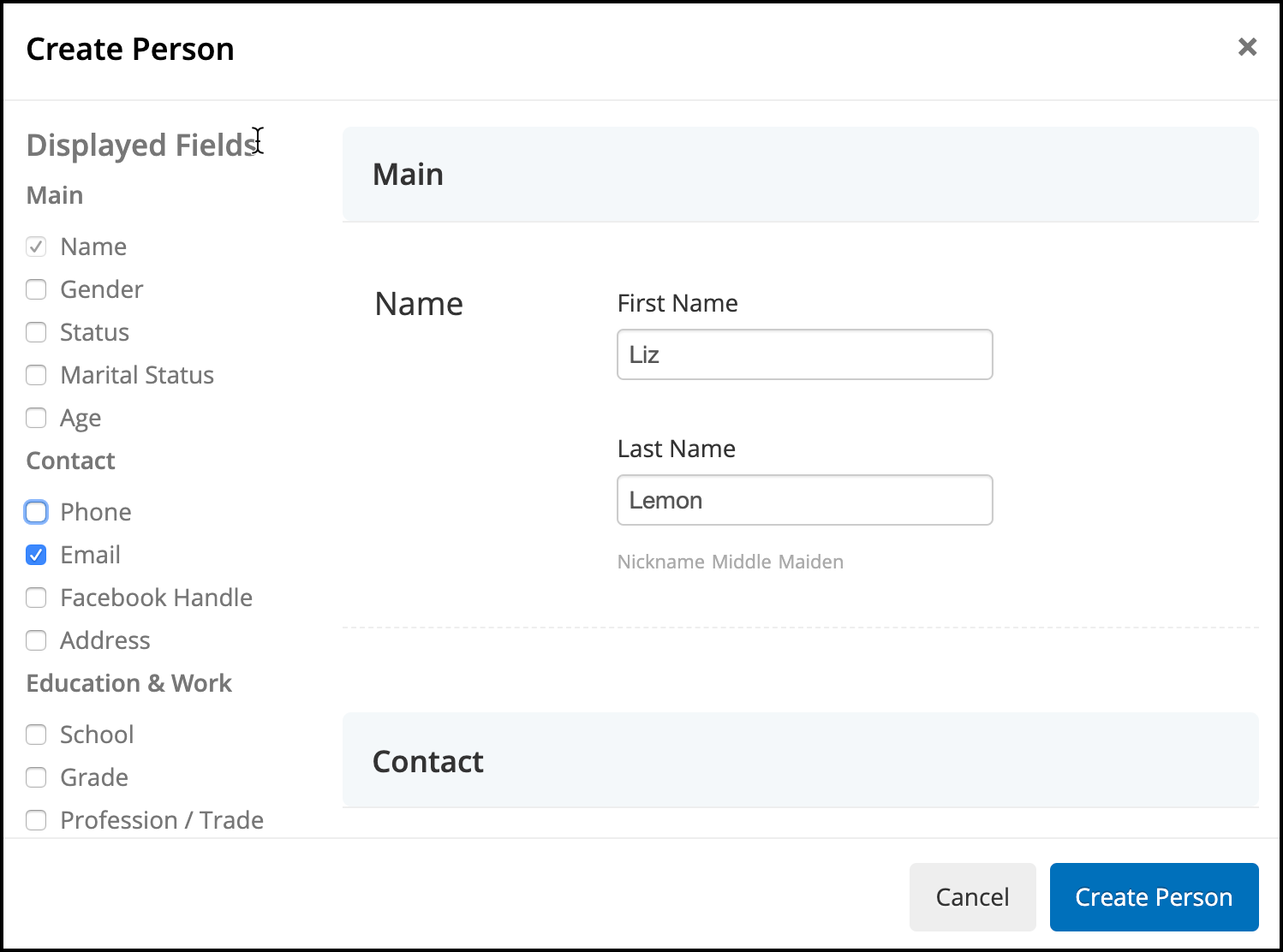Image resolution: width=1283 pixels, height=952 pixels.
Task: Enable the Address checkbox
Action: [x=36, y=640]
